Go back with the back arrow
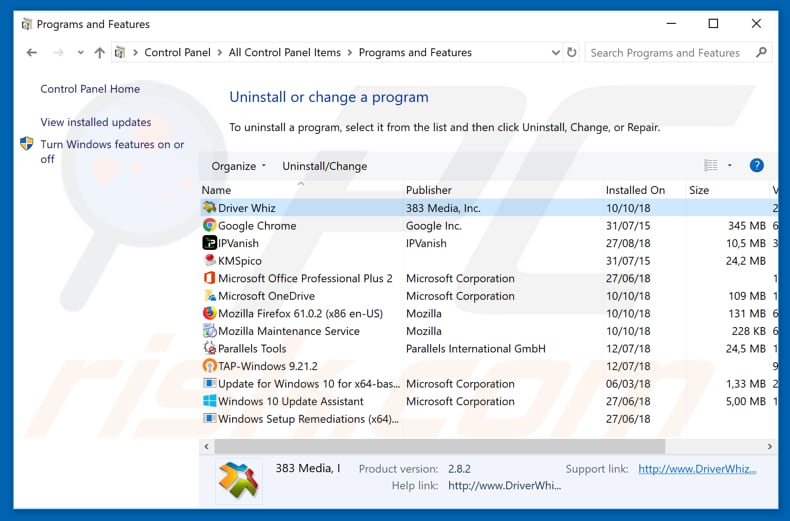Image resolution: width=790 pixels, height=521 pixels. (x=32, y=52)
